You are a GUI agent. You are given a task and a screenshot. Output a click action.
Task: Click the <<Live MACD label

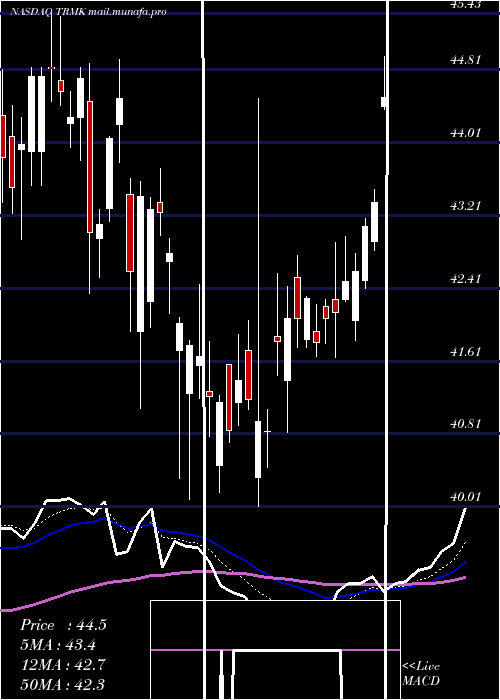click(x=421, y=674)
